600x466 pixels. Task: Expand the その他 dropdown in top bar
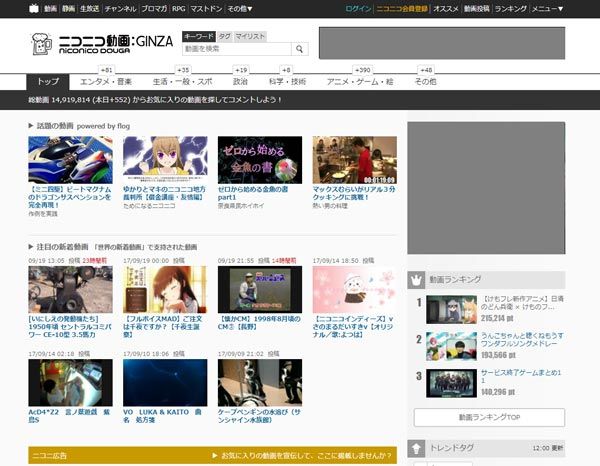[239, 8]
